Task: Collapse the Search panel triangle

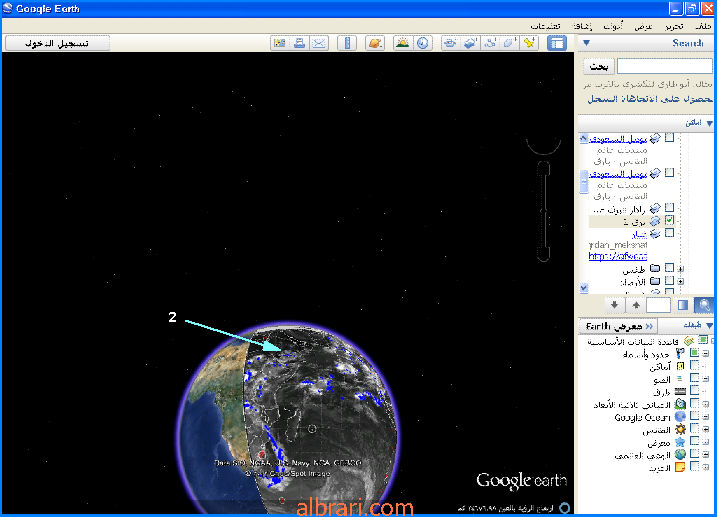Action: coord(586,43)
